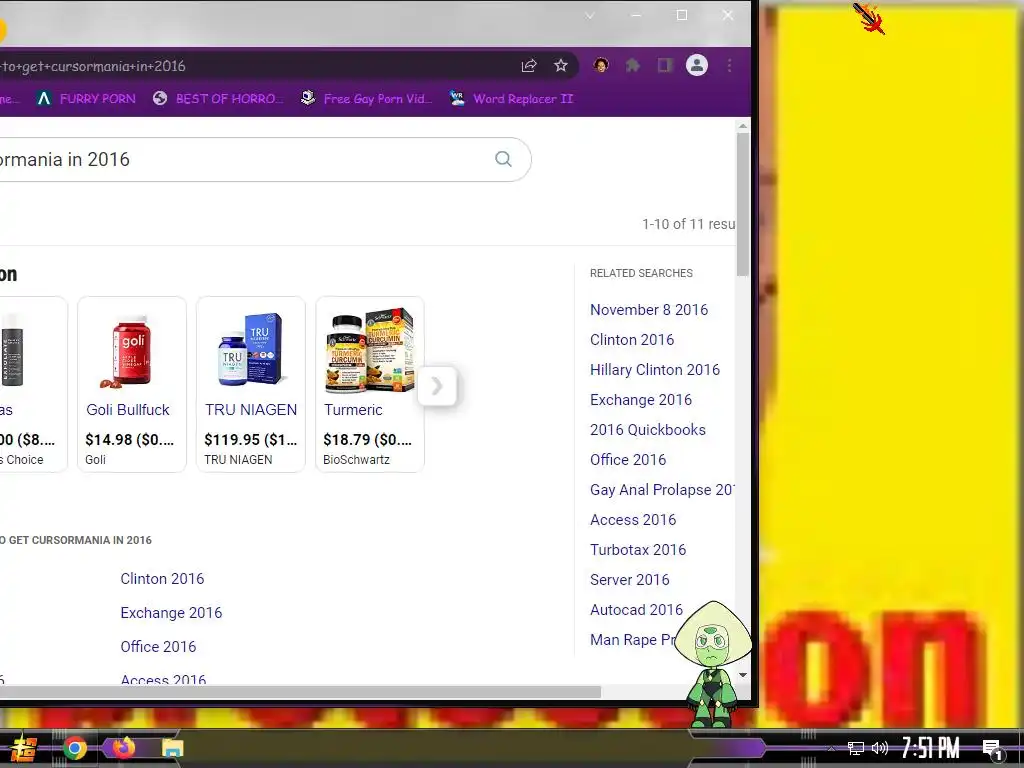Expand the hidden tray icons chevron
The width and height of the screenshot is (1024, 768).
(831, 749)
